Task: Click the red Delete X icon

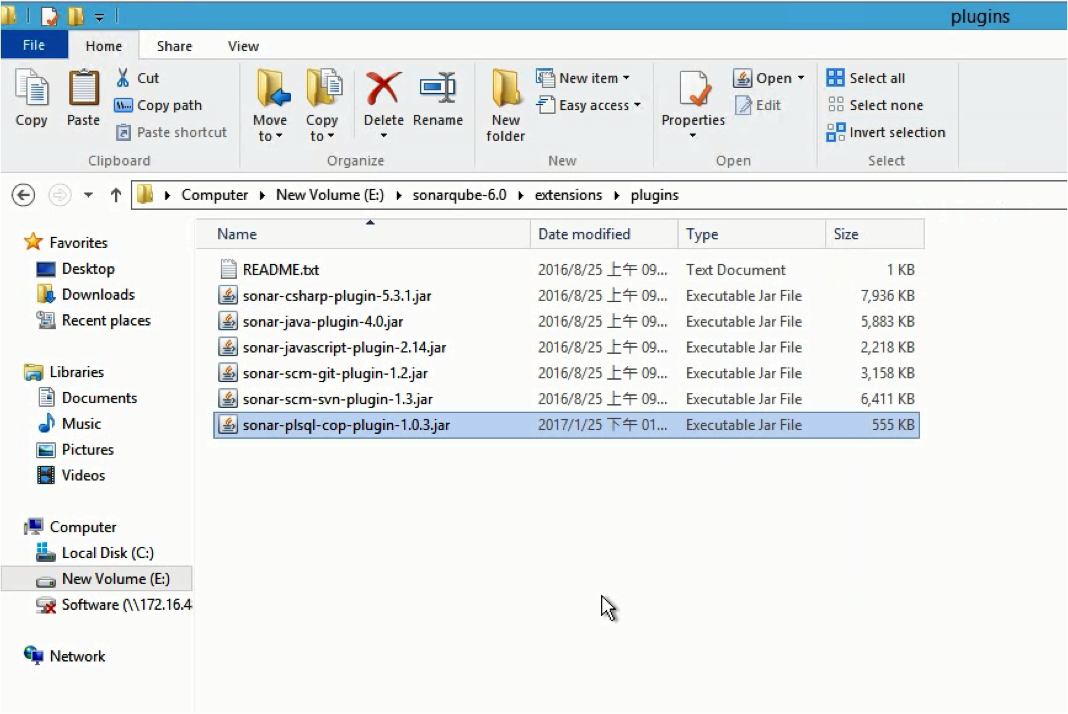Action: (x=383, y=89)
